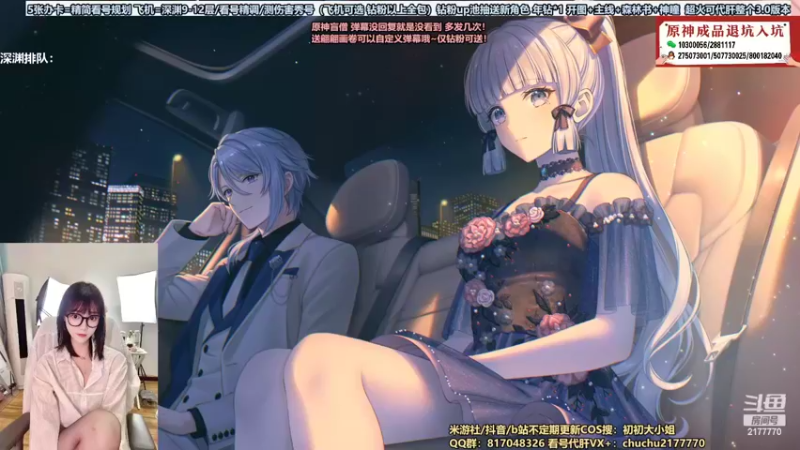Click the QQ penguin icon in the red card
The width and height of the screenshot is (800, 450).
click(x=671, y=55)
